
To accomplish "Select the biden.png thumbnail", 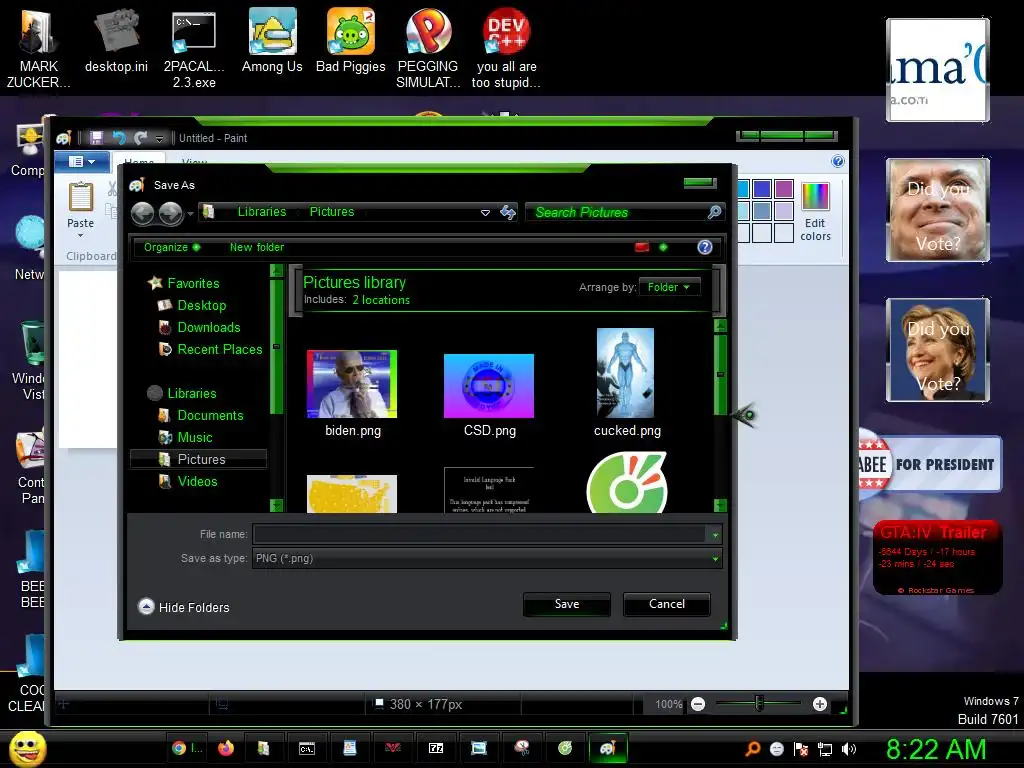I will pyautogui.click(x=352, y=384).
